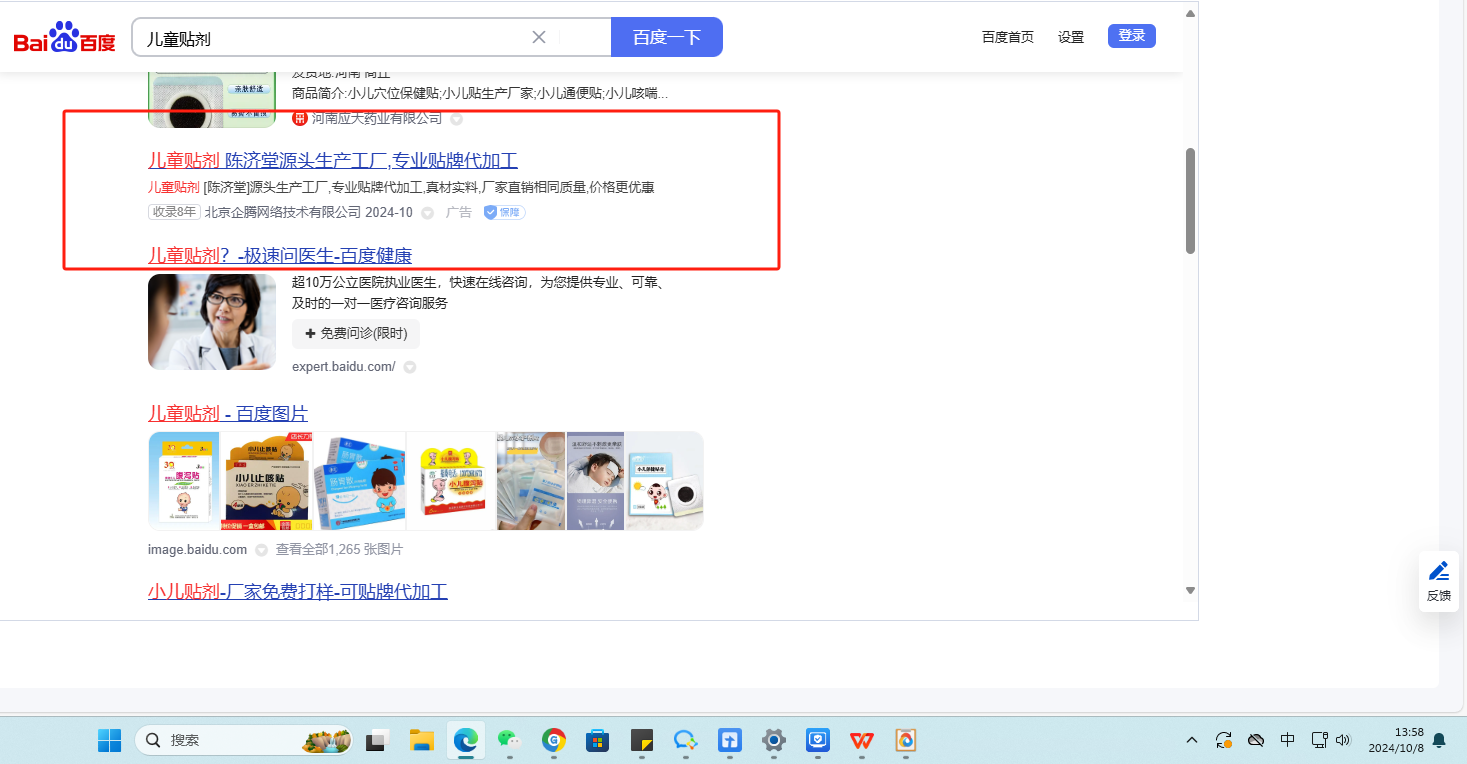Switch to Microsoft Edge on the taskbar

point(465,741)
